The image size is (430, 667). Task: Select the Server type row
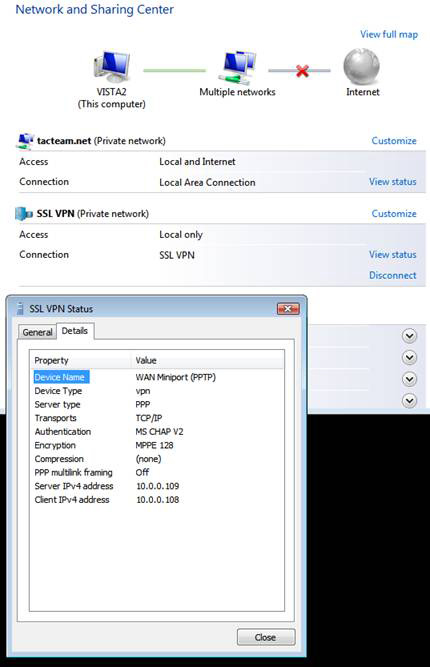point(157,405)
